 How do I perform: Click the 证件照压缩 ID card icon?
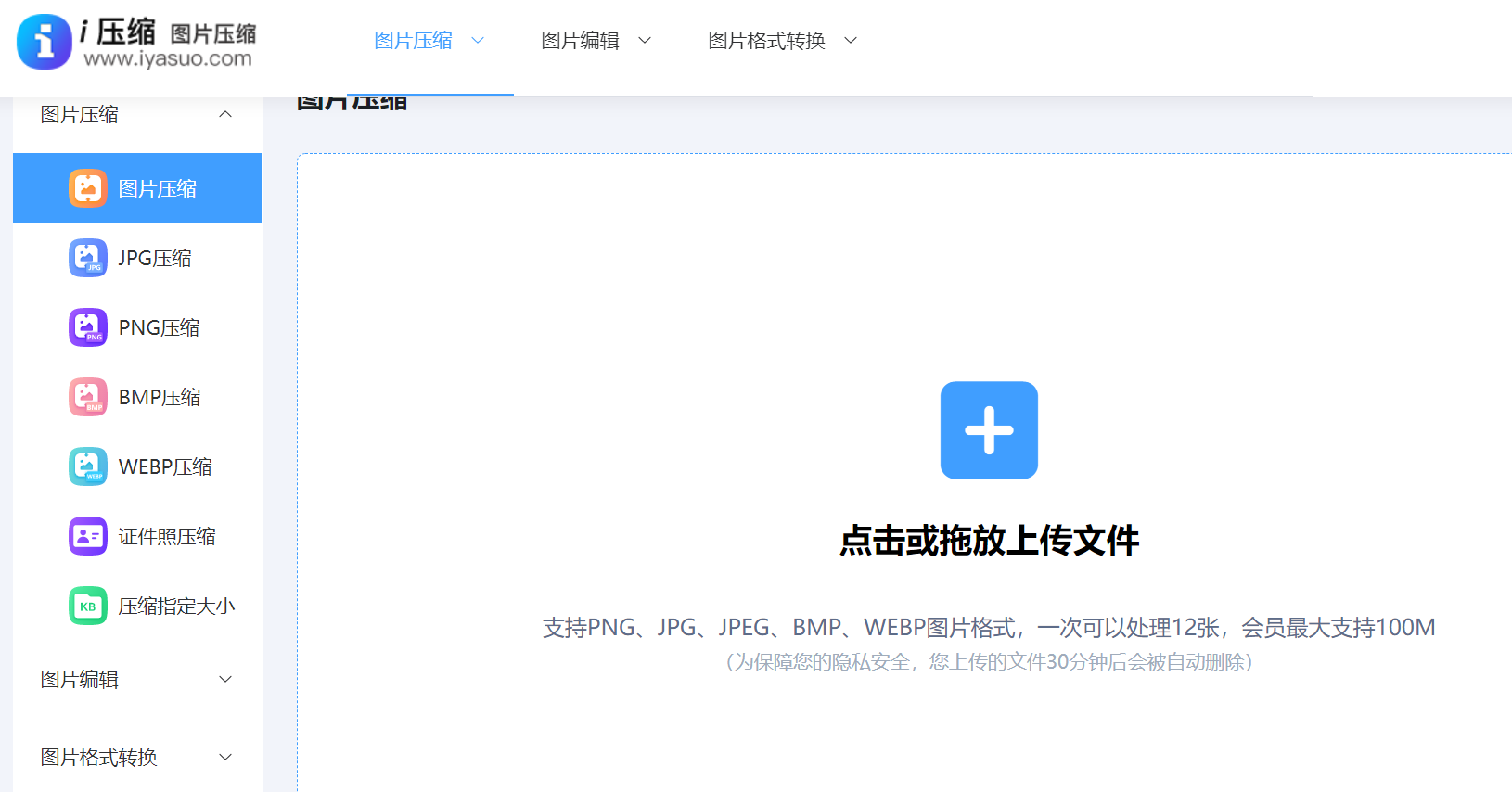click(87, 536)
